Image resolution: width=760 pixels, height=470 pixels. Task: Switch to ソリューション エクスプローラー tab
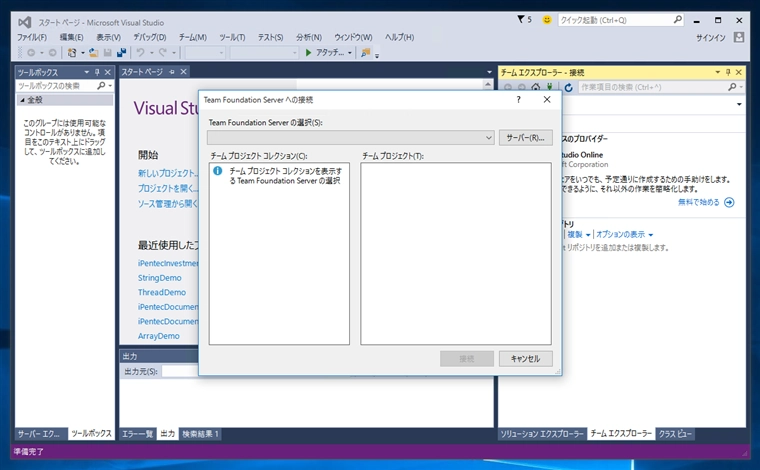pos(542,434)
